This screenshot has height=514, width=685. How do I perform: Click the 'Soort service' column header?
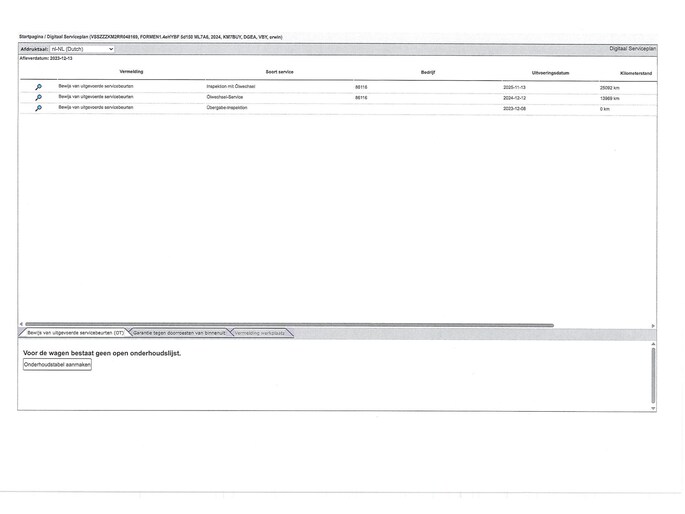click(279, 73)
